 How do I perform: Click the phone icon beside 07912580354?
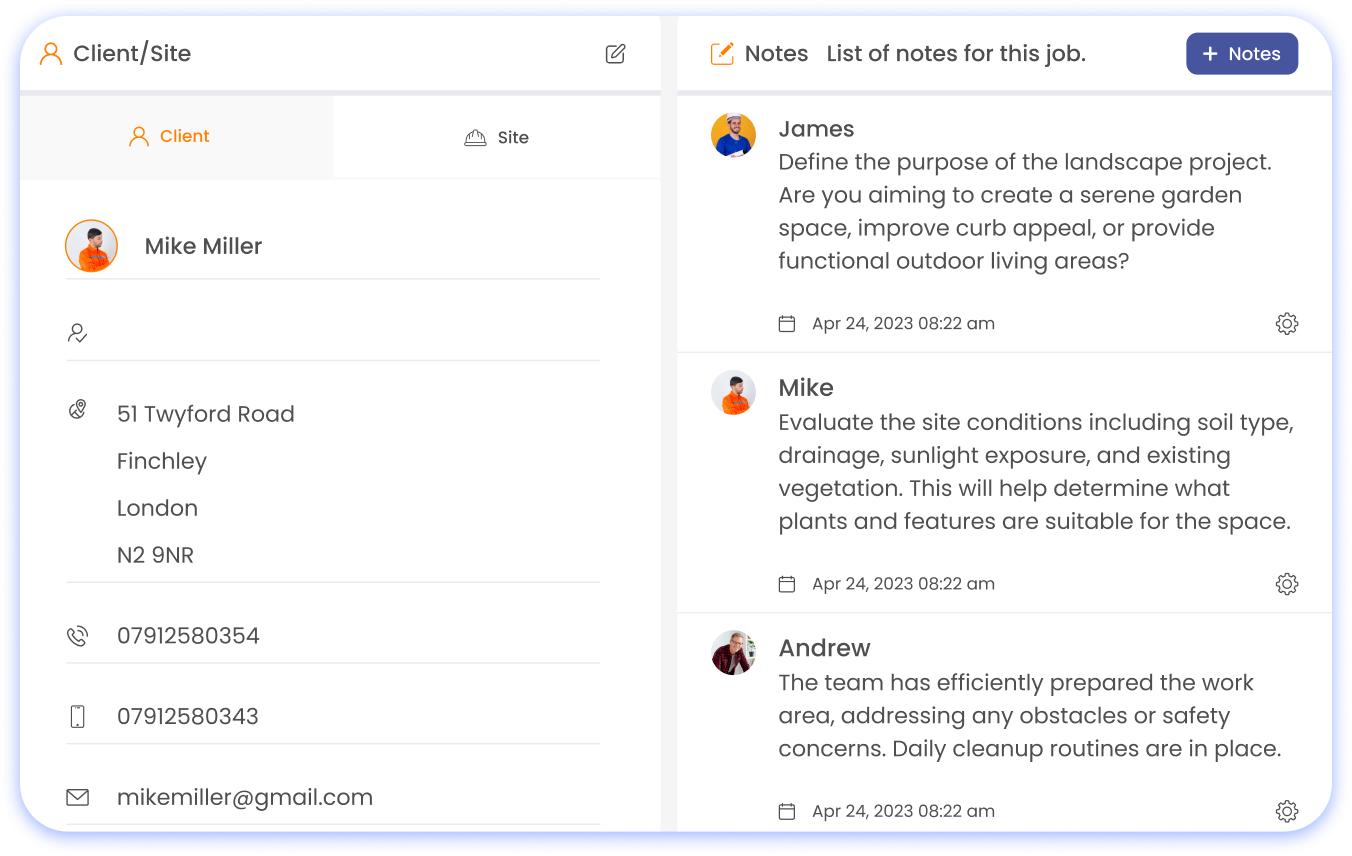coord(77,636)
